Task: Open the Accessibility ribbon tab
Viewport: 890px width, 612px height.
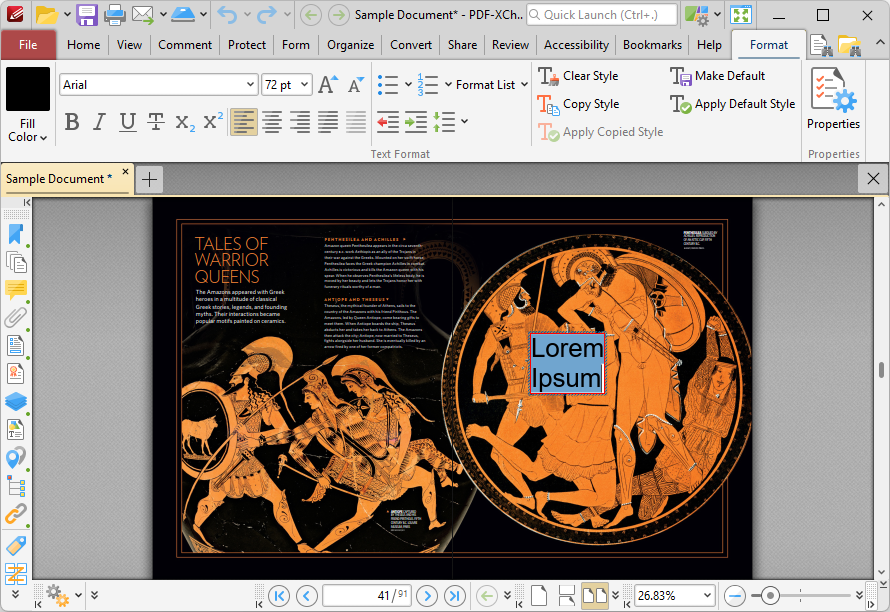Action: (576, 45)
